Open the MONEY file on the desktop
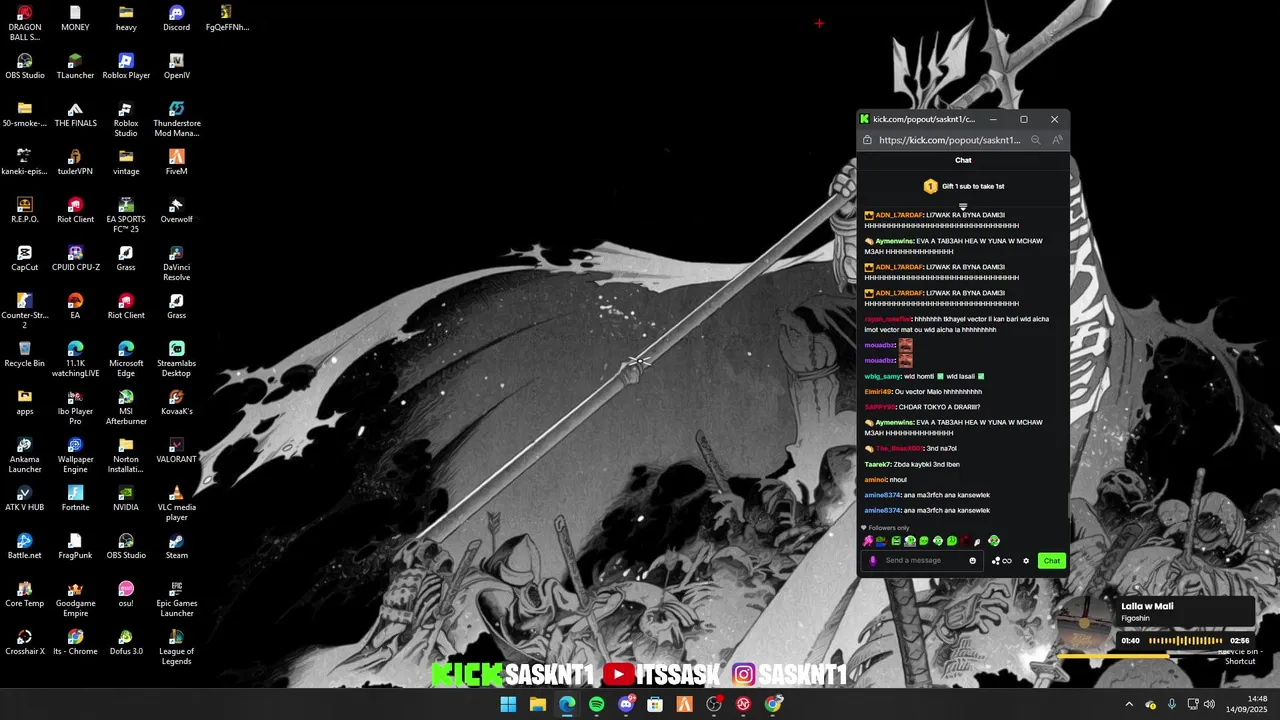 [75, 19]
